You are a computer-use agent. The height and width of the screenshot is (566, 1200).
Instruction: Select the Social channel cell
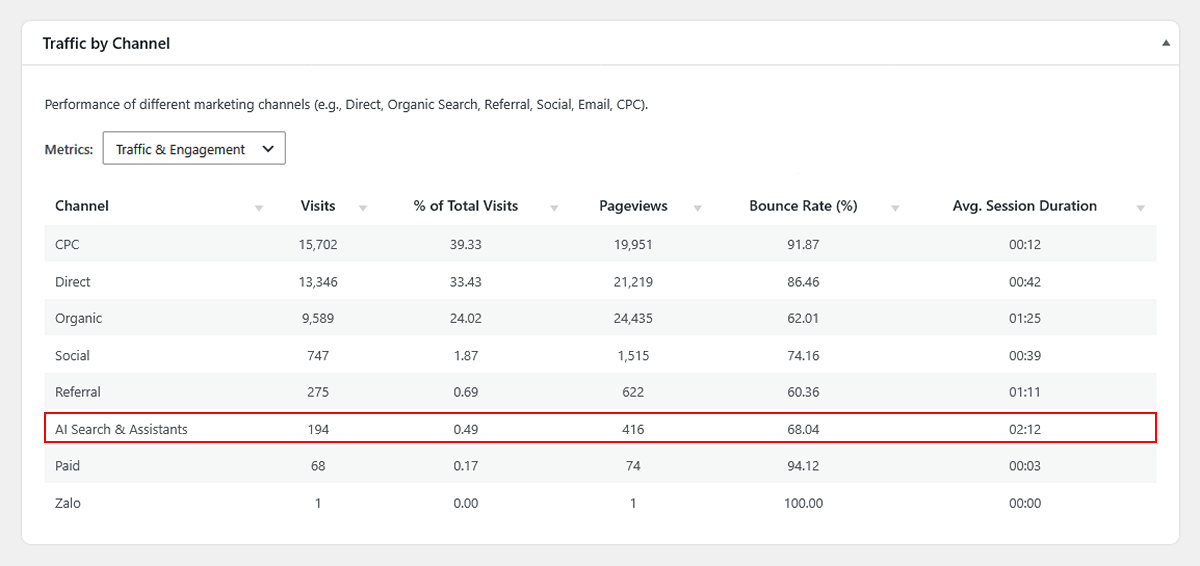(72, 355)
